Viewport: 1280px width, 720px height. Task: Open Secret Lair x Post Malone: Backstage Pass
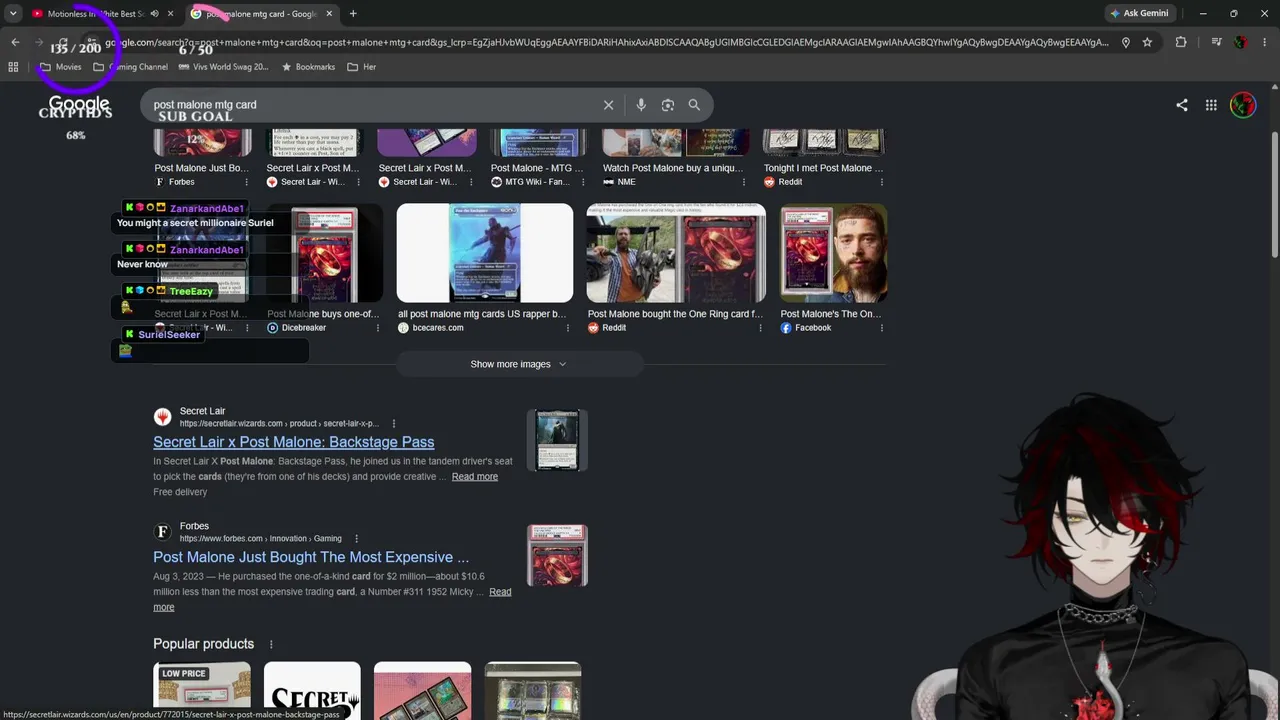point(294,442)
